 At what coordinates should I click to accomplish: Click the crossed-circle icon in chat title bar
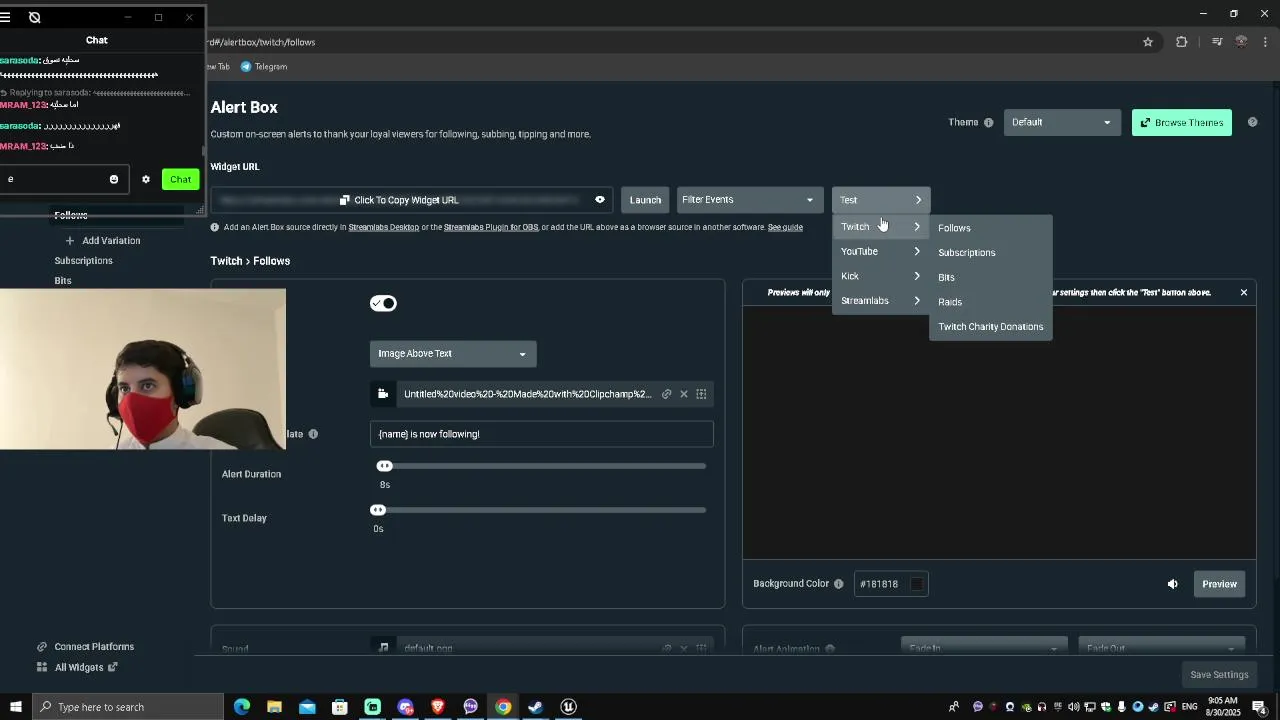[x=35, y=17]
